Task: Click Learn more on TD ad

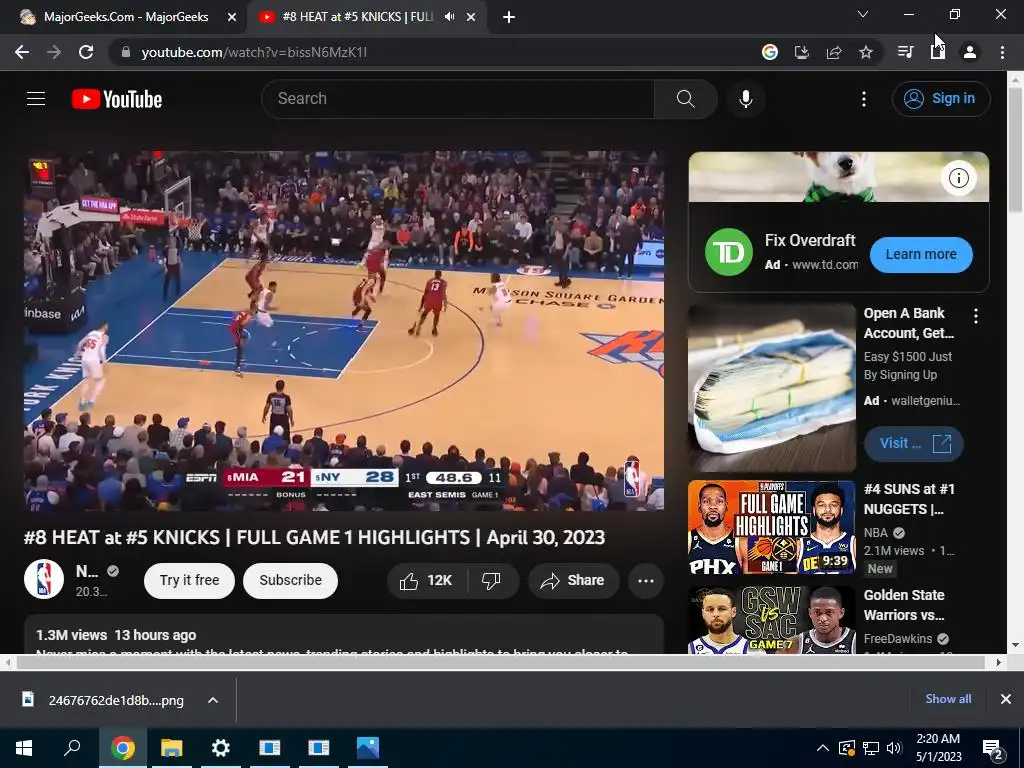Action: click(x=921, y=255)
